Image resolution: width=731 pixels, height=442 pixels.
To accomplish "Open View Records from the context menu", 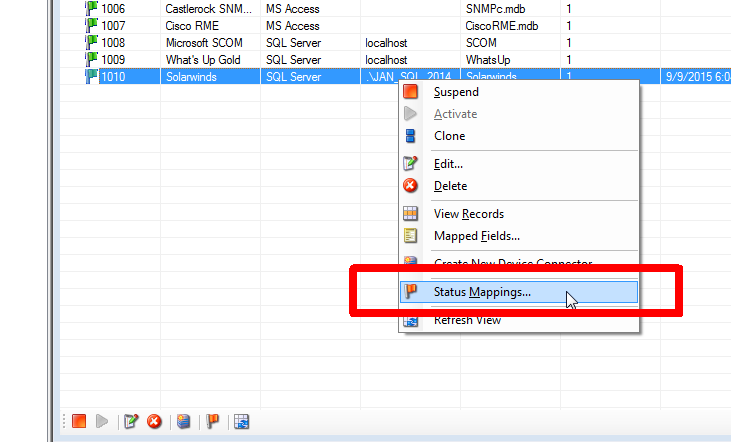I will click(468, 214).
